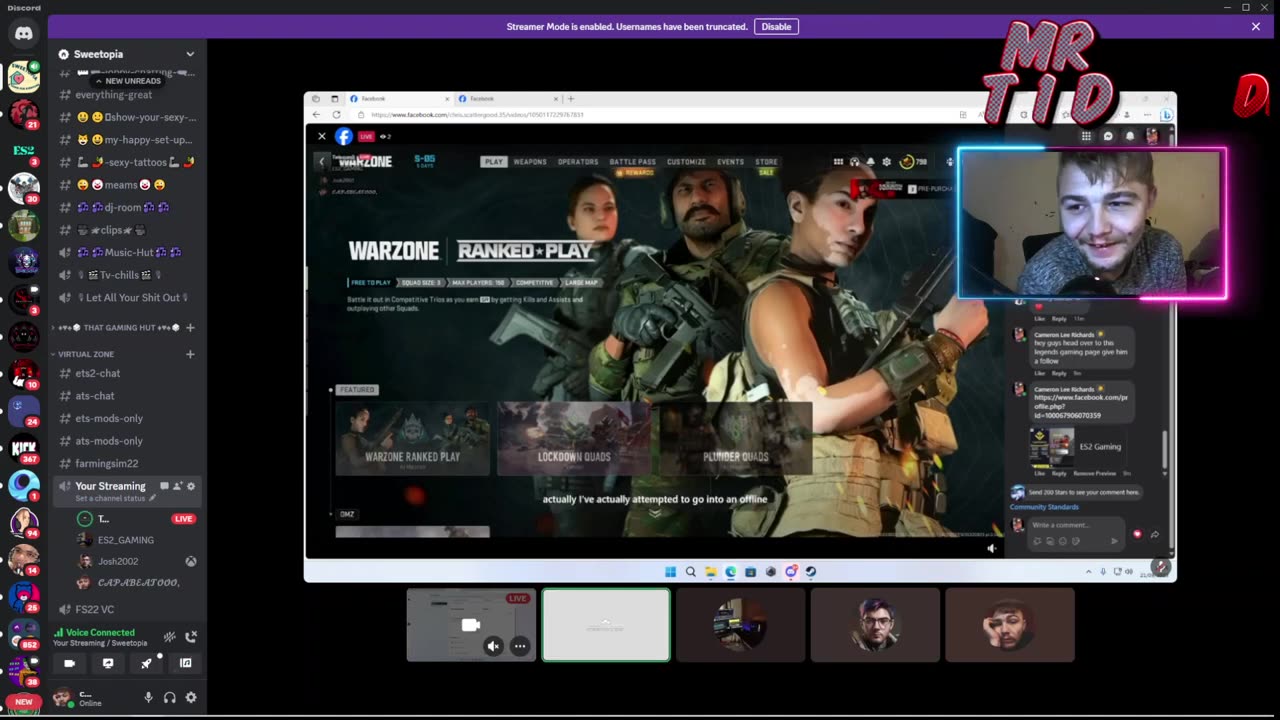This screenshot has width=1280, height=720.
Task: Click STORE tab in Warzone menu
Action: pos(766,161)
